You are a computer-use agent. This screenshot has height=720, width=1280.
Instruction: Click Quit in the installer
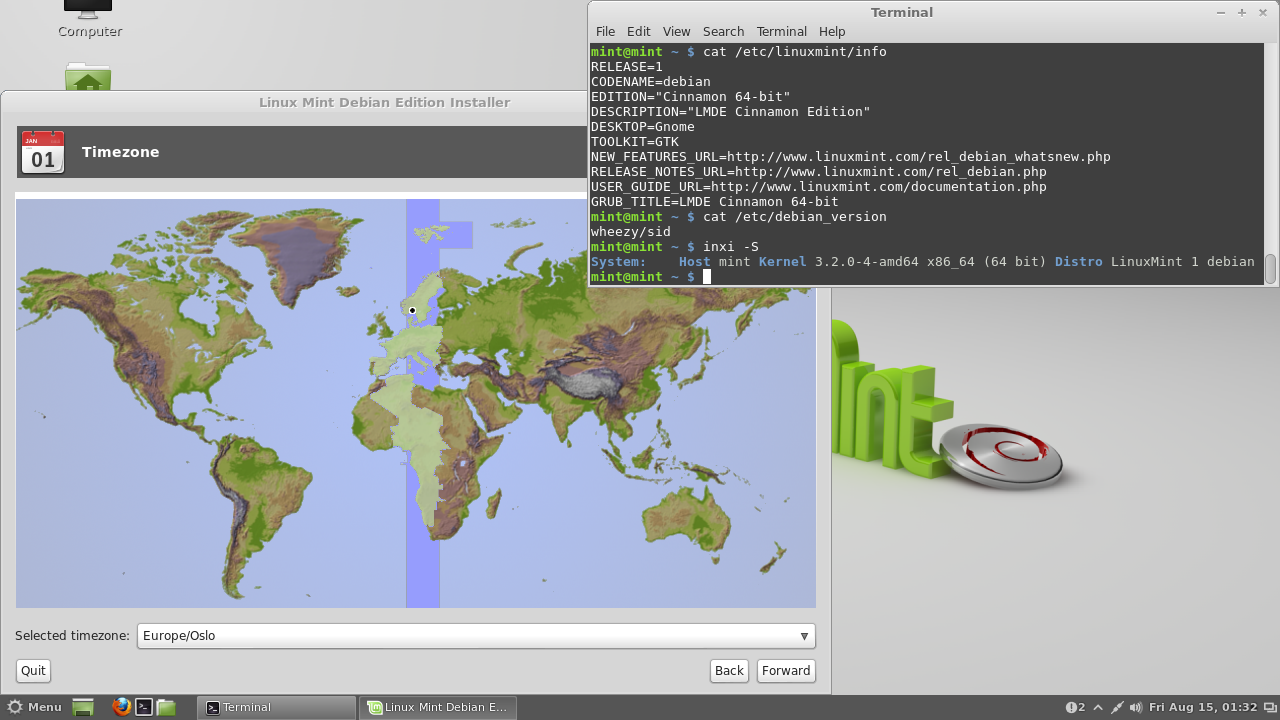(33, 671)
